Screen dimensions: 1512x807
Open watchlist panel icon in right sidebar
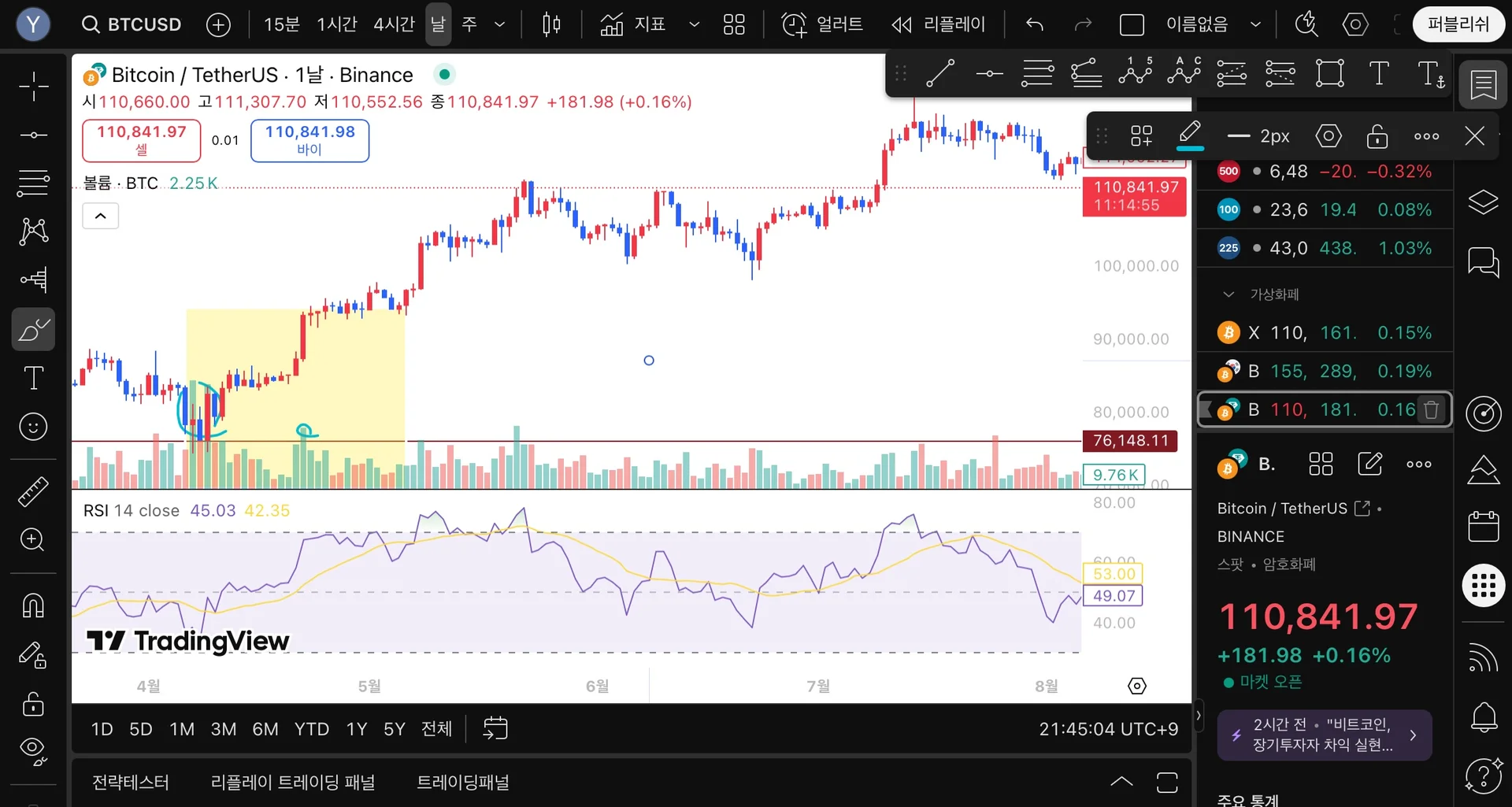1483,84
